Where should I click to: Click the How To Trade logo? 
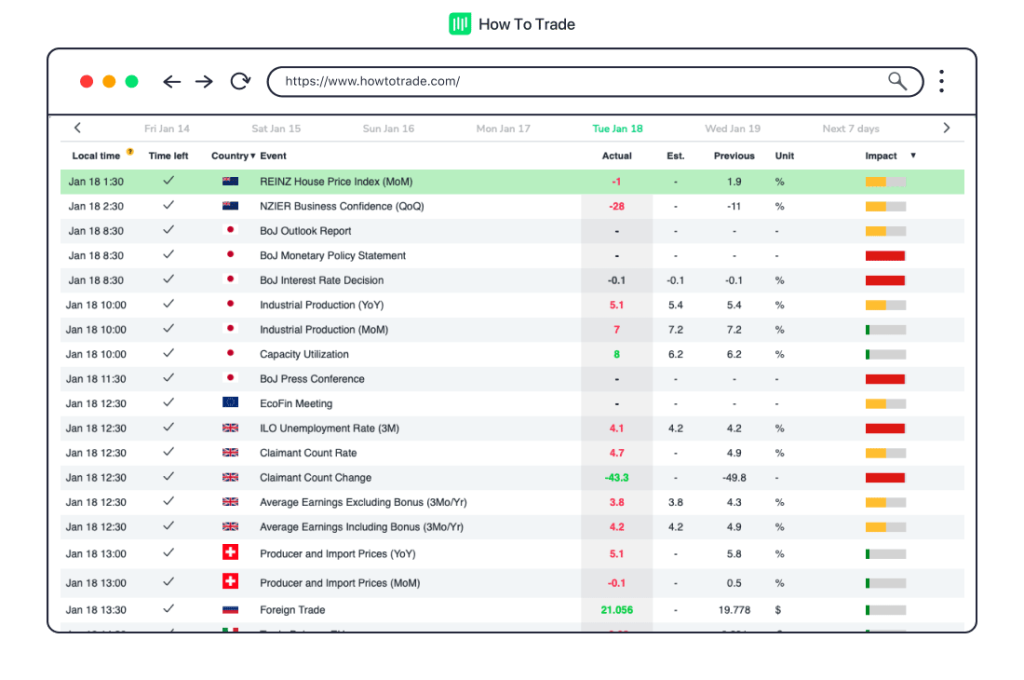[512, 24]
